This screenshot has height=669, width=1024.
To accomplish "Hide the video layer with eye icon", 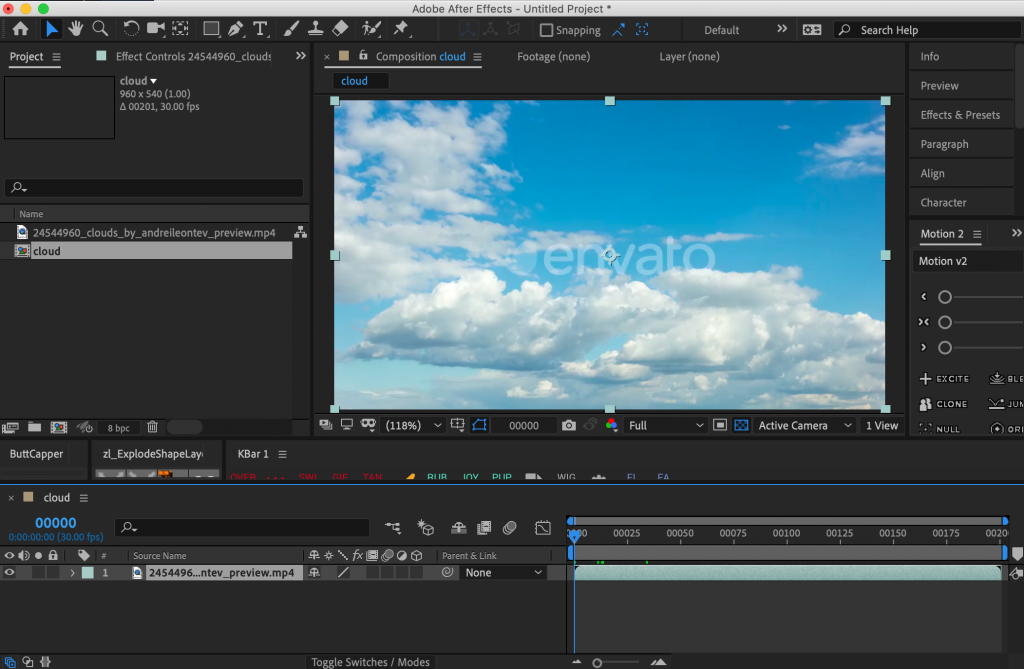I will click(10, 573).
